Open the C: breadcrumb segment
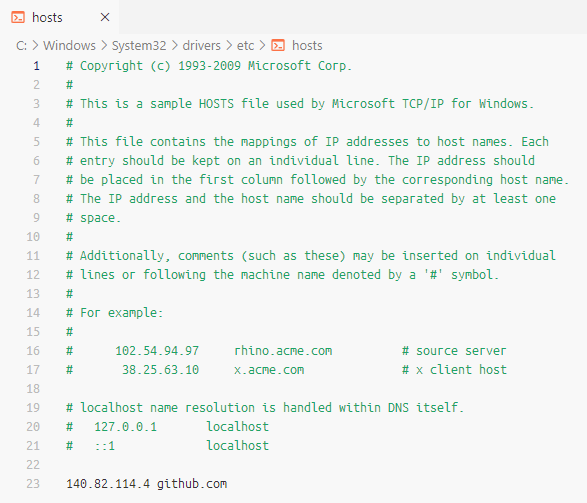The height and width of the screenshot is (503, 587). 21,45
